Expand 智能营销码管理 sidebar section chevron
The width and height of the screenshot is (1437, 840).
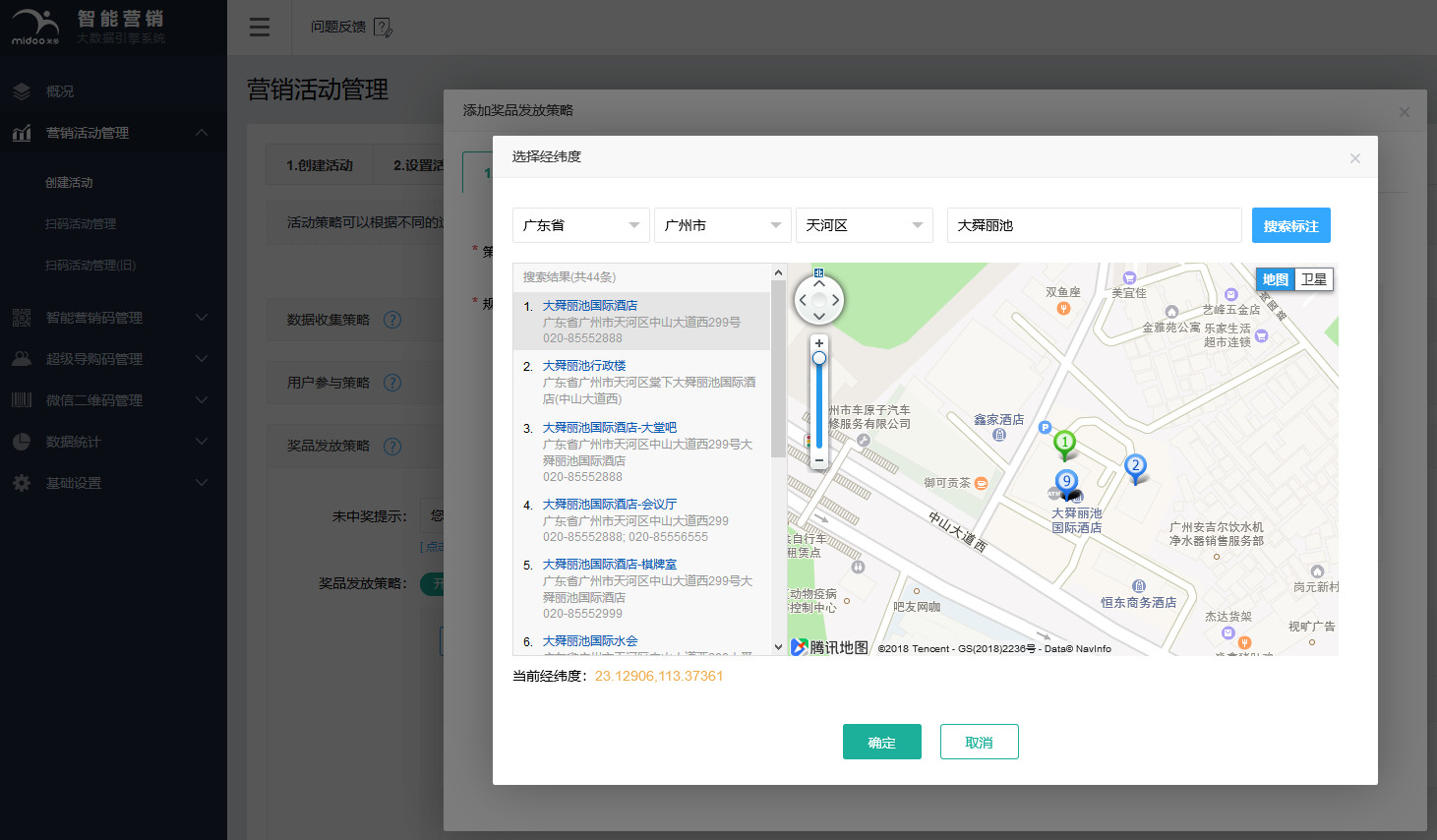[202, 318]
